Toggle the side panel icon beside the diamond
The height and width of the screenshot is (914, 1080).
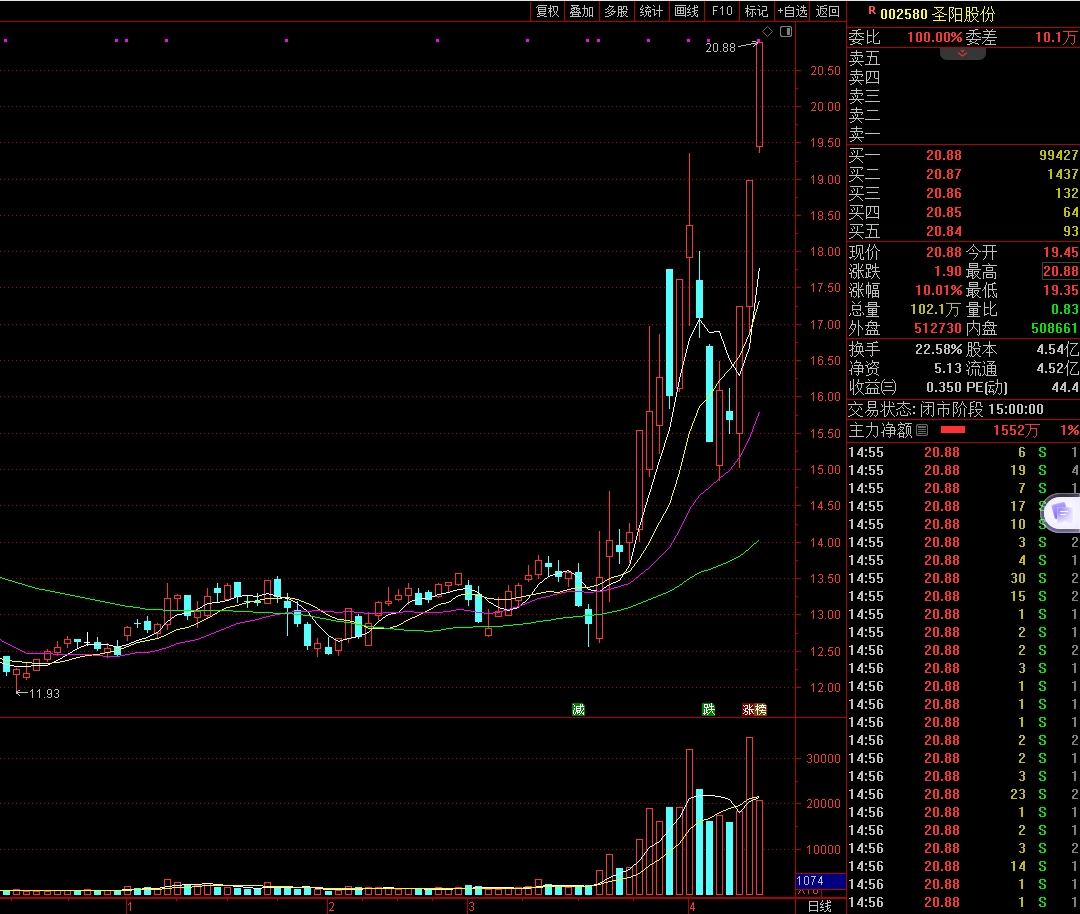pyautogui.click(x=786, y=32)
